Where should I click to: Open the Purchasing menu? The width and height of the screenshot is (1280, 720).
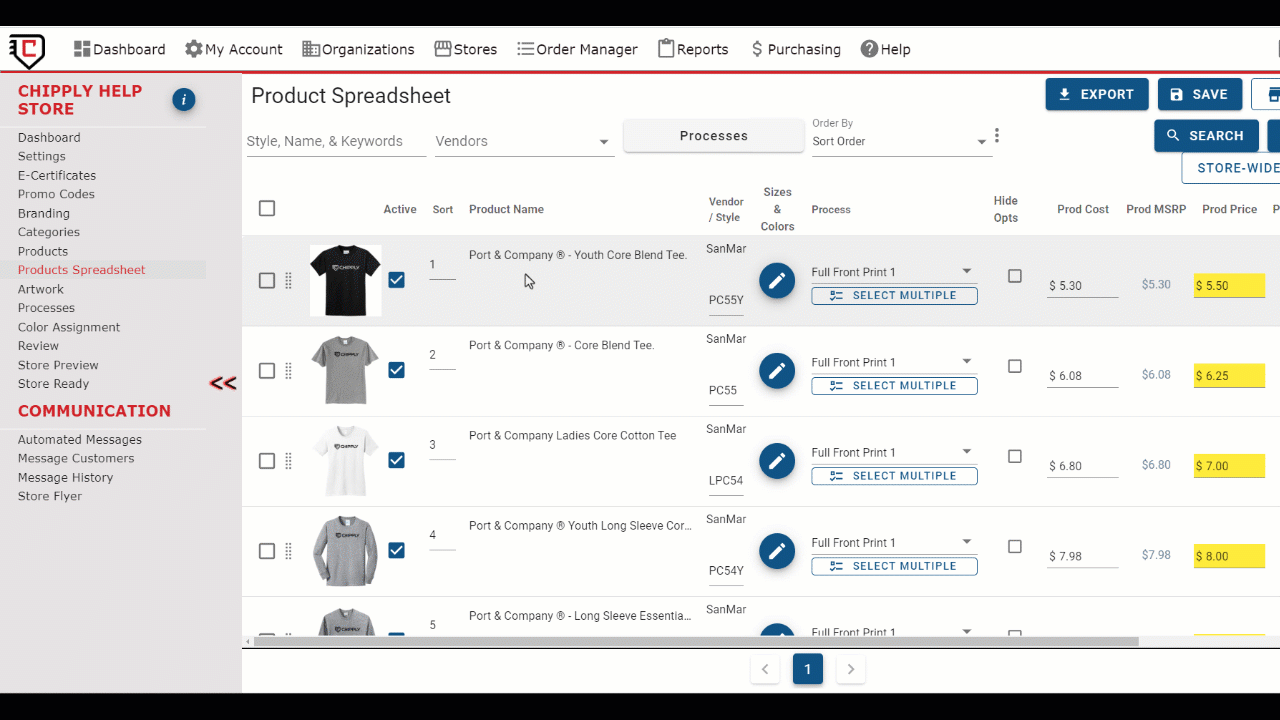(x=795, y=49)
